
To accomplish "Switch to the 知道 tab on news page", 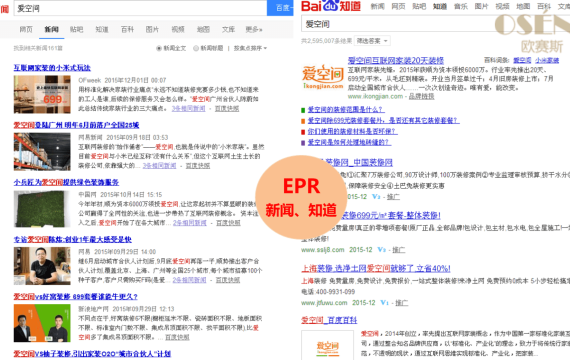I will [102, 29].
